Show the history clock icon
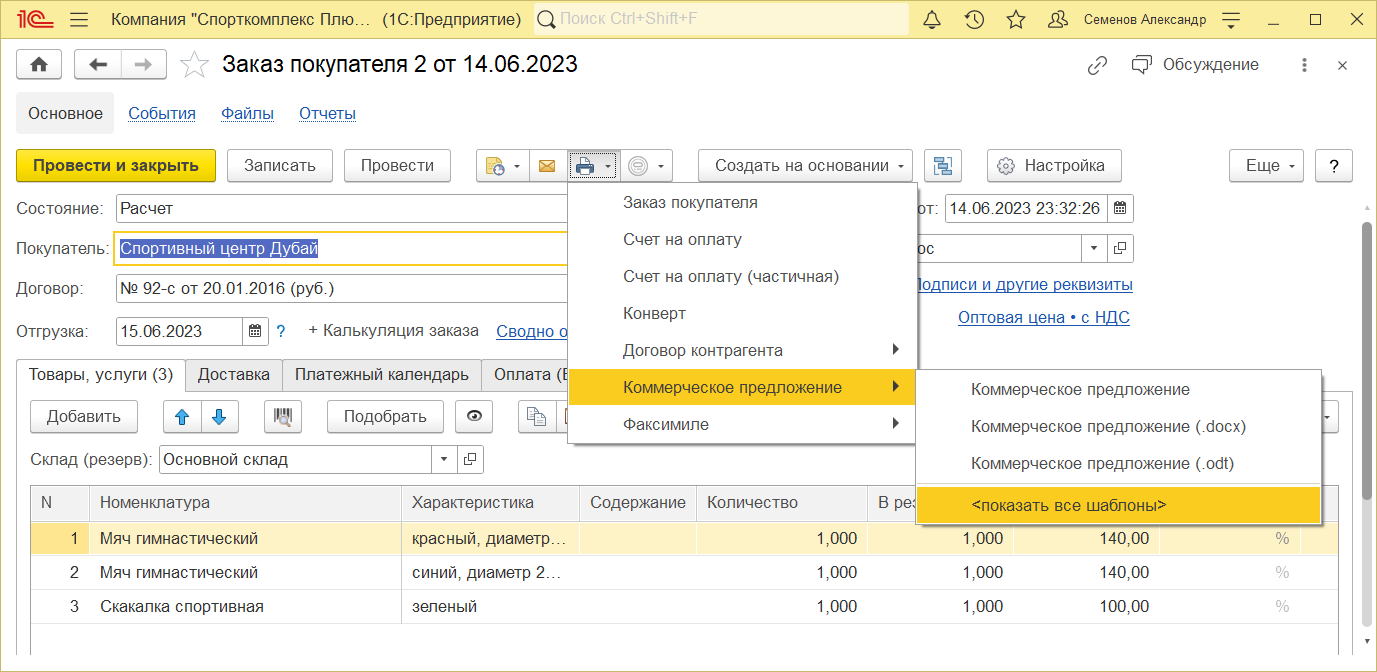Image resolution: width=1377 pixels, height=672 pixels. 974,20
